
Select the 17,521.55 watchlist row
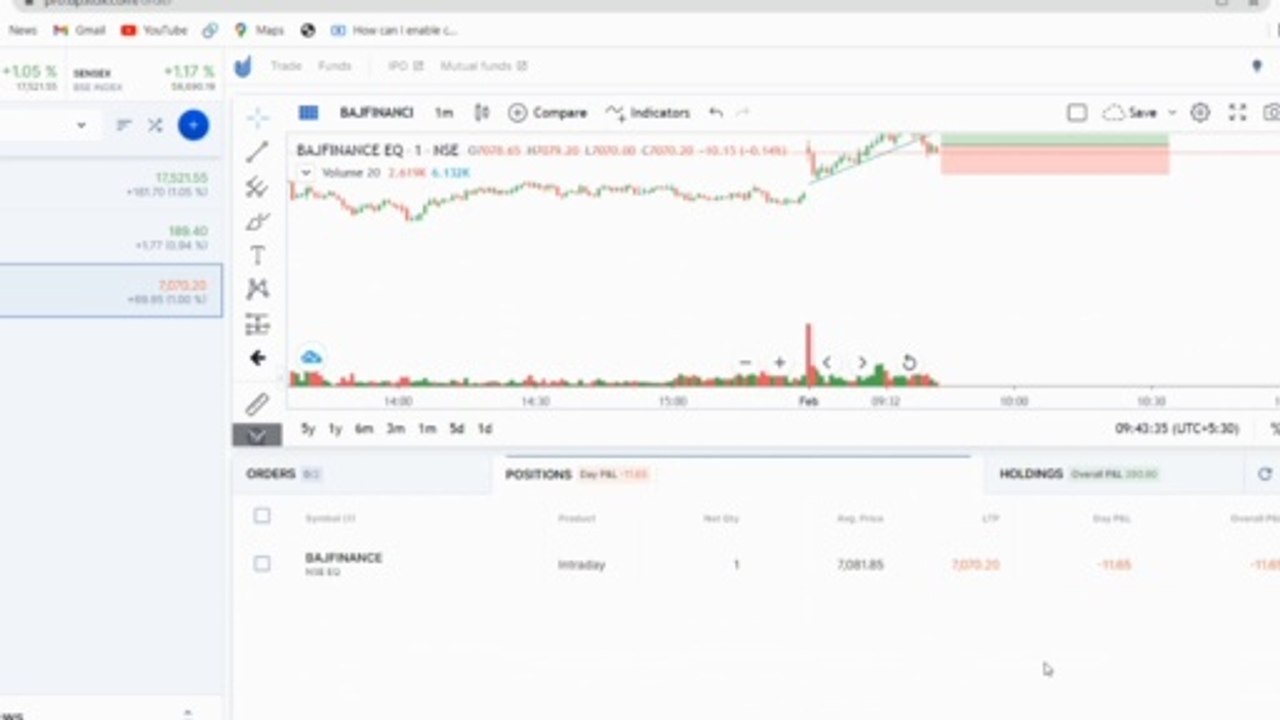110,184
